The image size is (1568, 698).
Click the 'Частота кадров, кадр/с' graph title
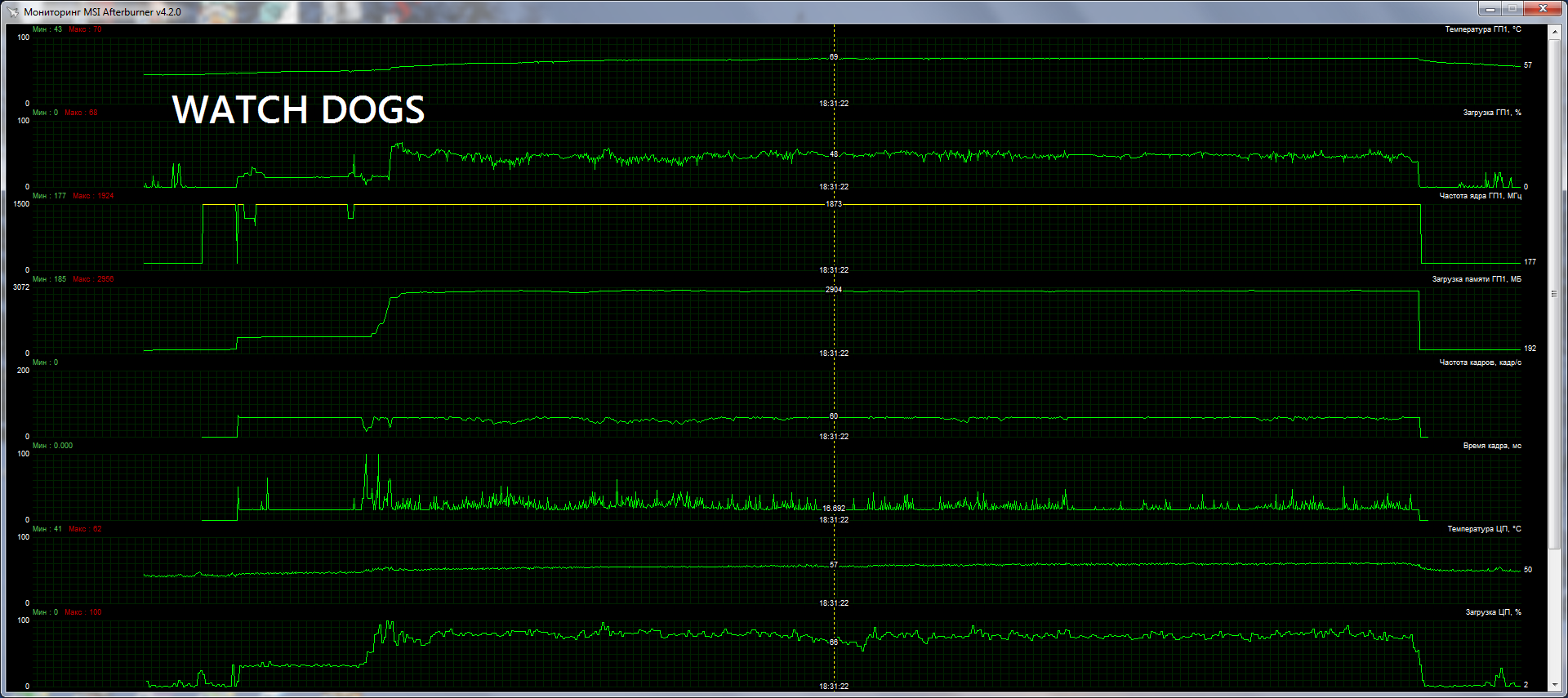pos(1480,362)
